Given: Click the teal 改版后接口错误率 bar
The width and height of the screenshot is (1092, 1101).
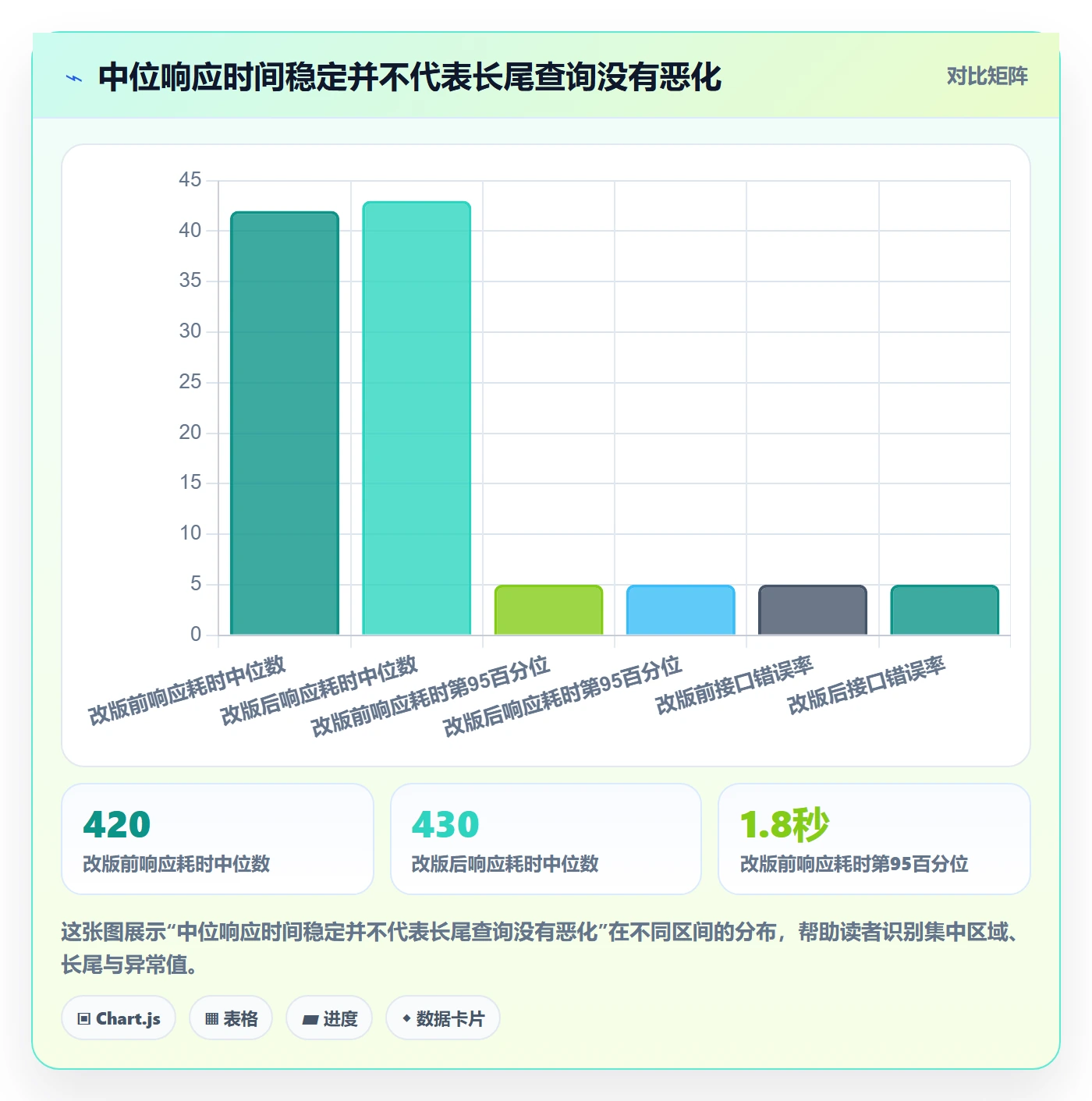Looking at the screenshot, I should [945, 610].
